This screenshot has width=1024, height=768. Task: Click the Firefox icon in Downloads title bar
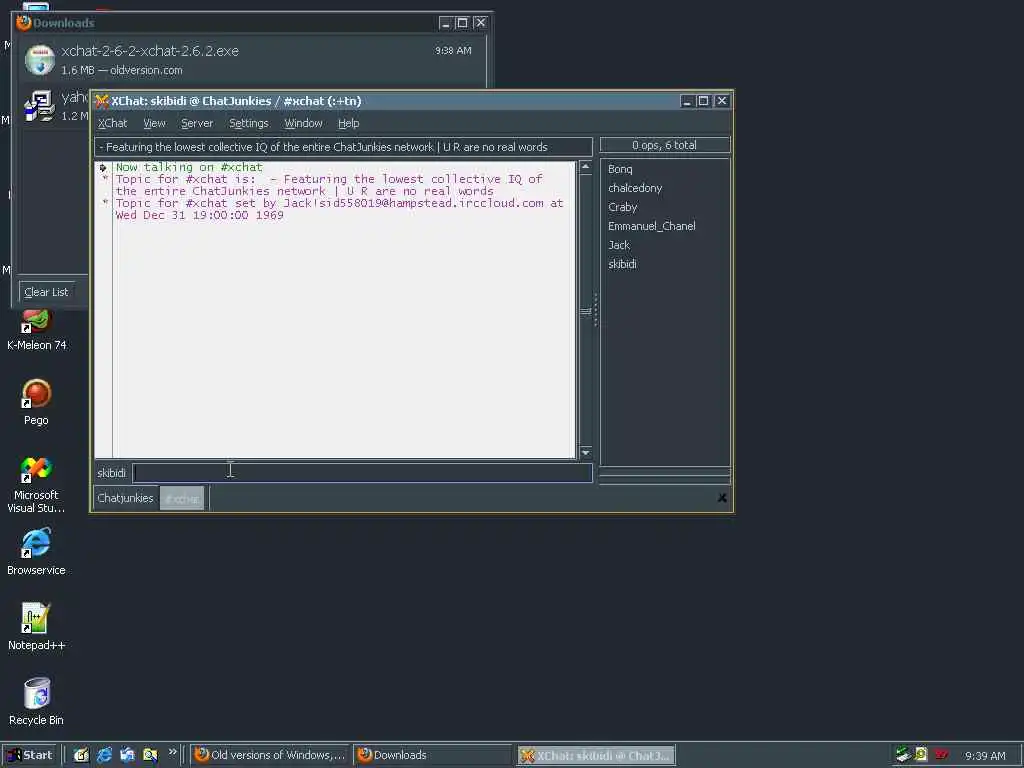24,22
